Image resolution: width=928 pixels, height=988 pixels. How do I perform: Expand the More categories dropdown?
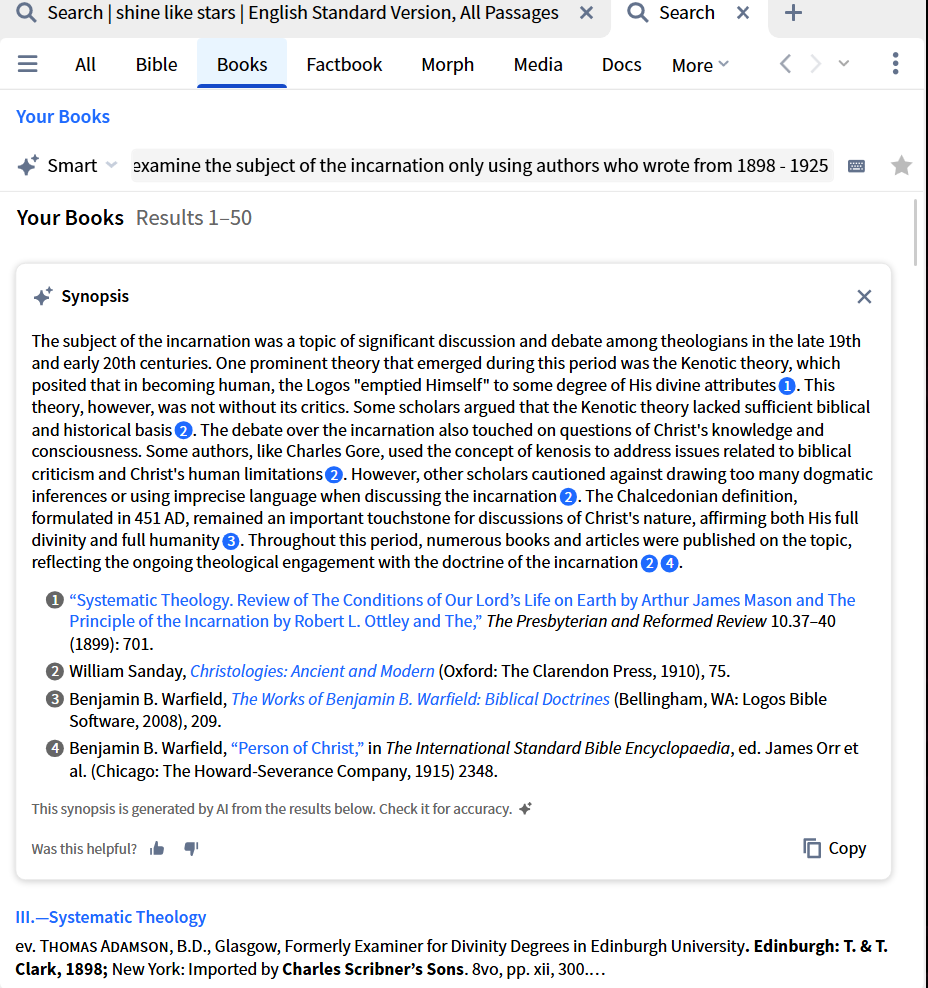(x=700, y=65)
